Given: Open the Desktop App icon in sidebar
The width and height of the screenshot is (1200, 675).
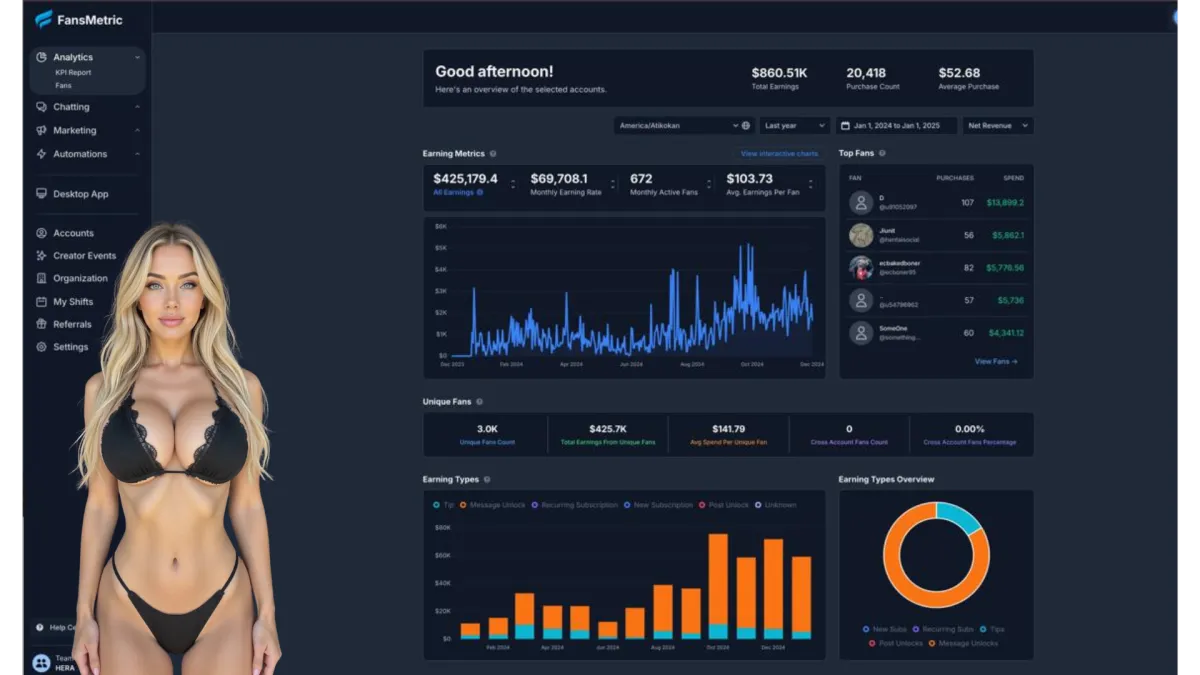Looking at the screenshot, I should click(41, 194).
